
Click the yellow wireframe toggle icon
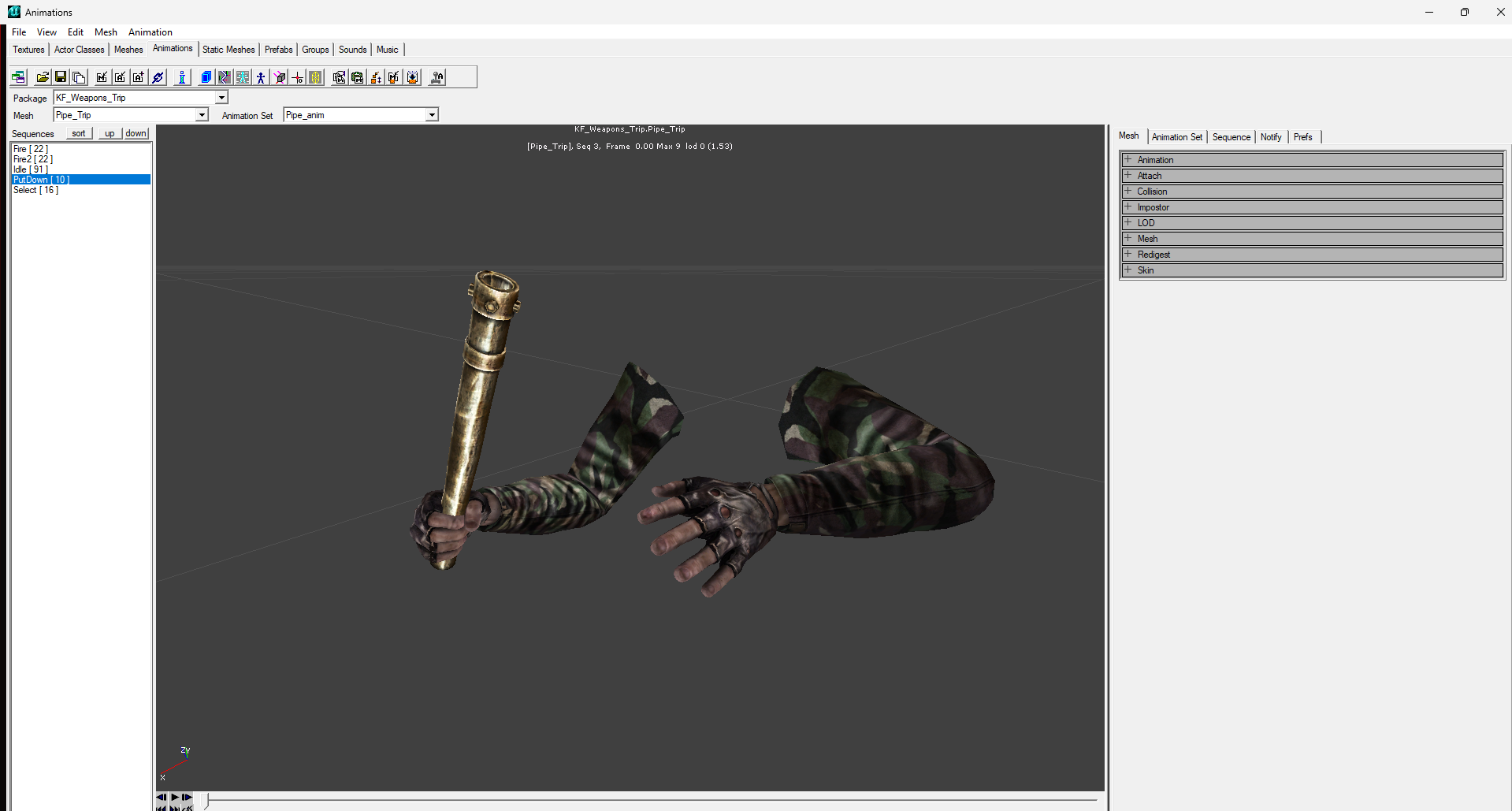point(316,77)
